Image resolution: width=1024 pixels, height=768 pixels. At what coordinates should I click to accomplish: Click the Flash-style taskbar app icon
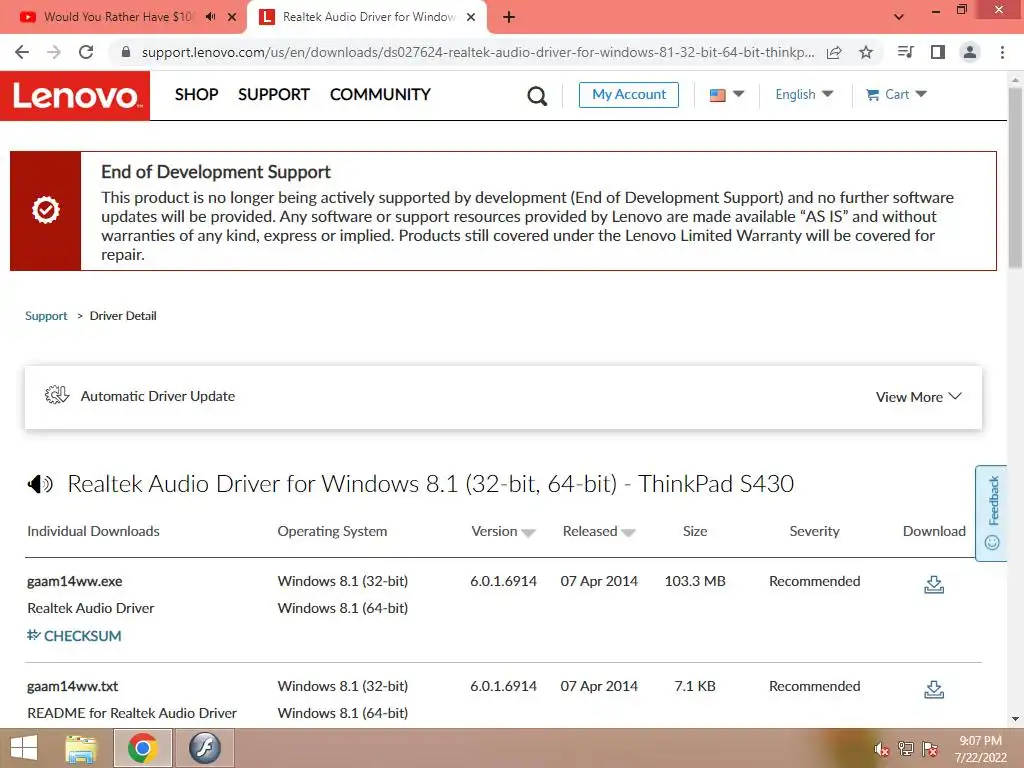[x=205, y=748]
